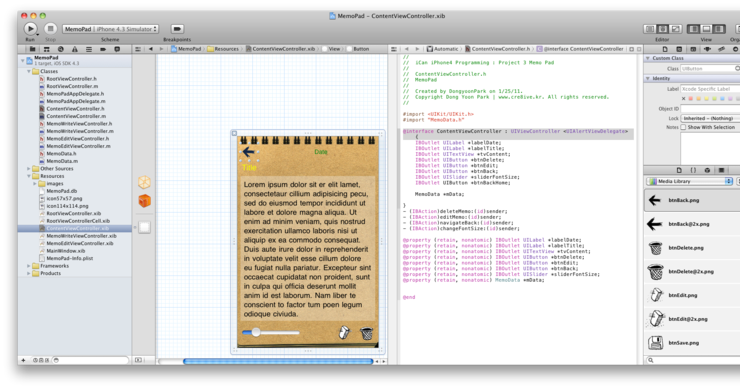Image resolution: width=740 pixels, height=389 pixels.
Task: Show the Issue navigator warning icon
Action: (x=75, y=49)
